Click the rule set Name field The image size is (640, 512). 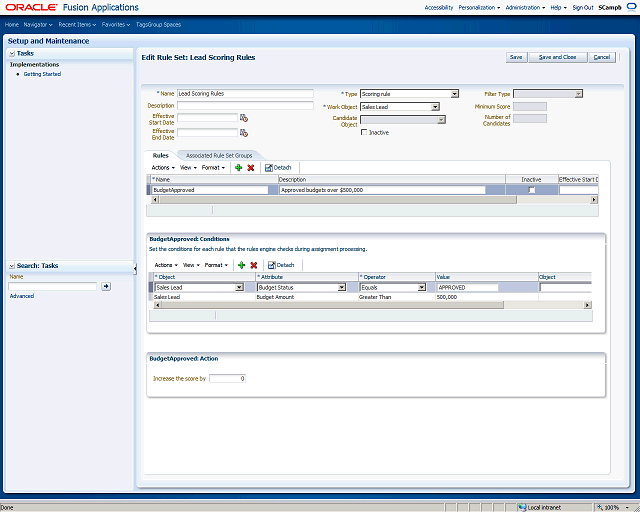coord(245,93)
